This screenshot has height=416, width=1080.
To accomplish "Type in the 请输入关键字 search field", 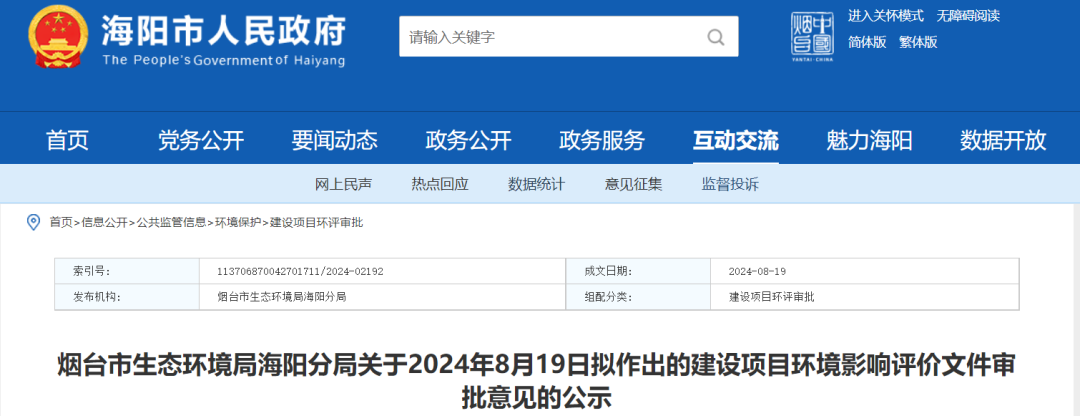I will click(550, 37).
